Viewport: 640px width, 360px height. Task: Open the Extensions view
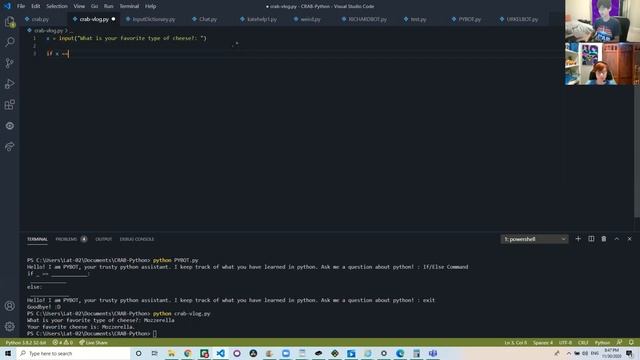coord(10,105)
